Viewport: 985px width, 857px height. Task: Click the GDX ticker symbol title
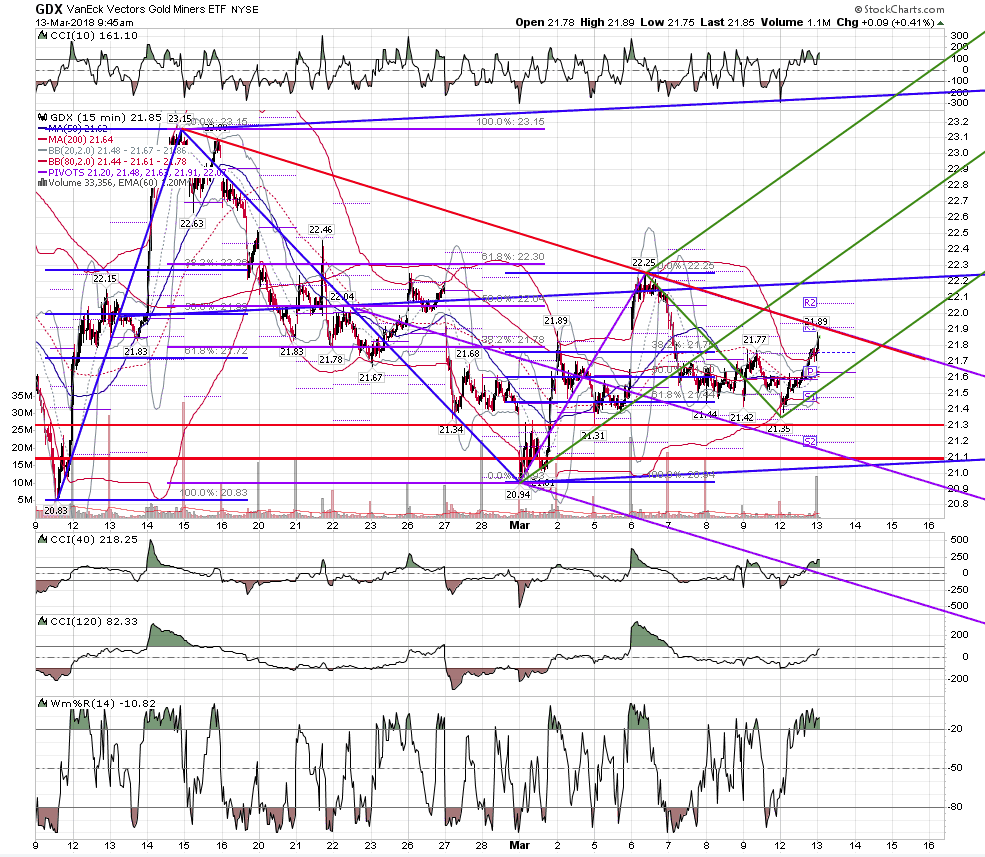pyautogui.click(x=48, y=9)
